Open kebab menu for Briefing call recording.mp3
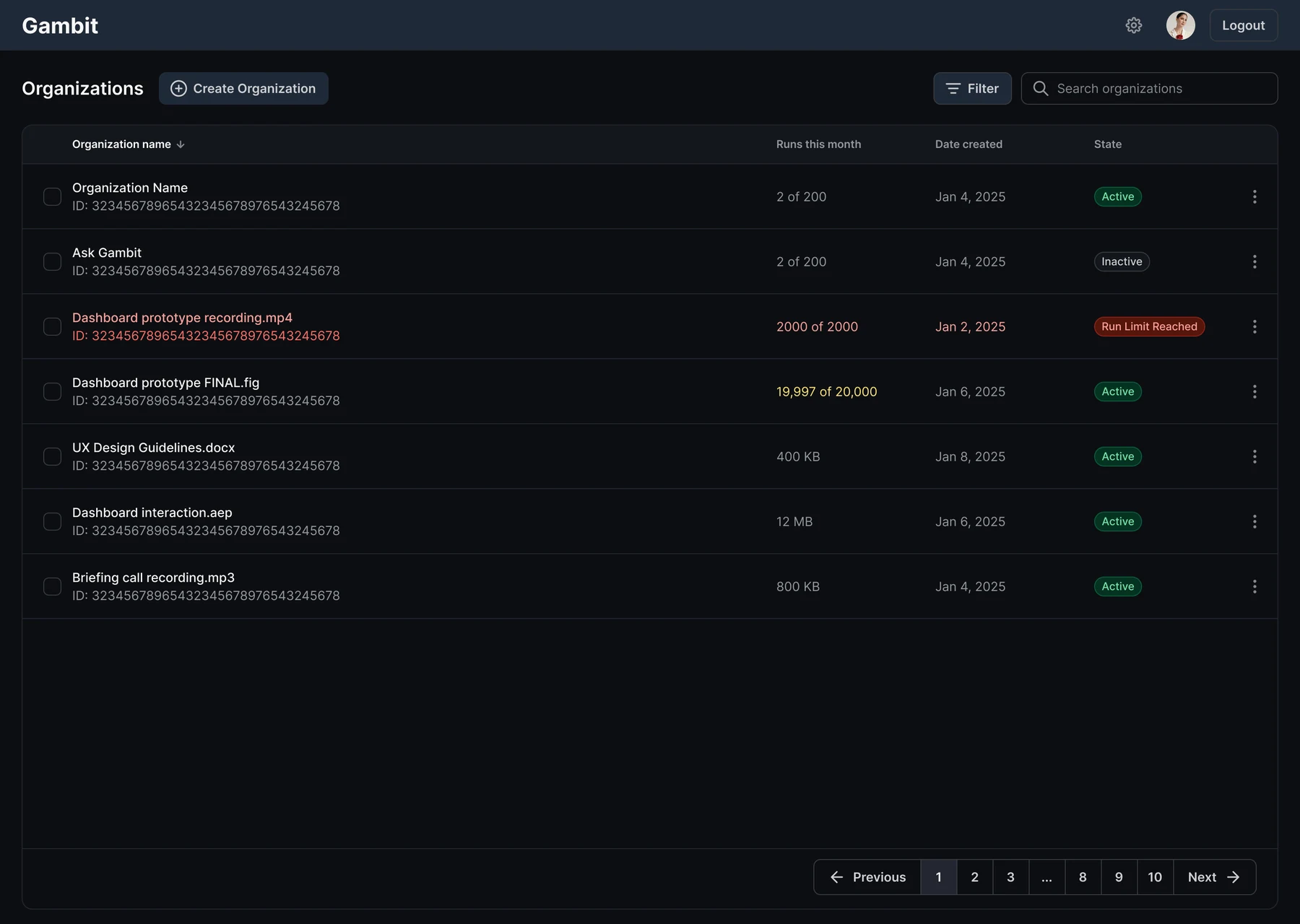The height and width of the screenshot is (924, 1300). click(1254, 586)
